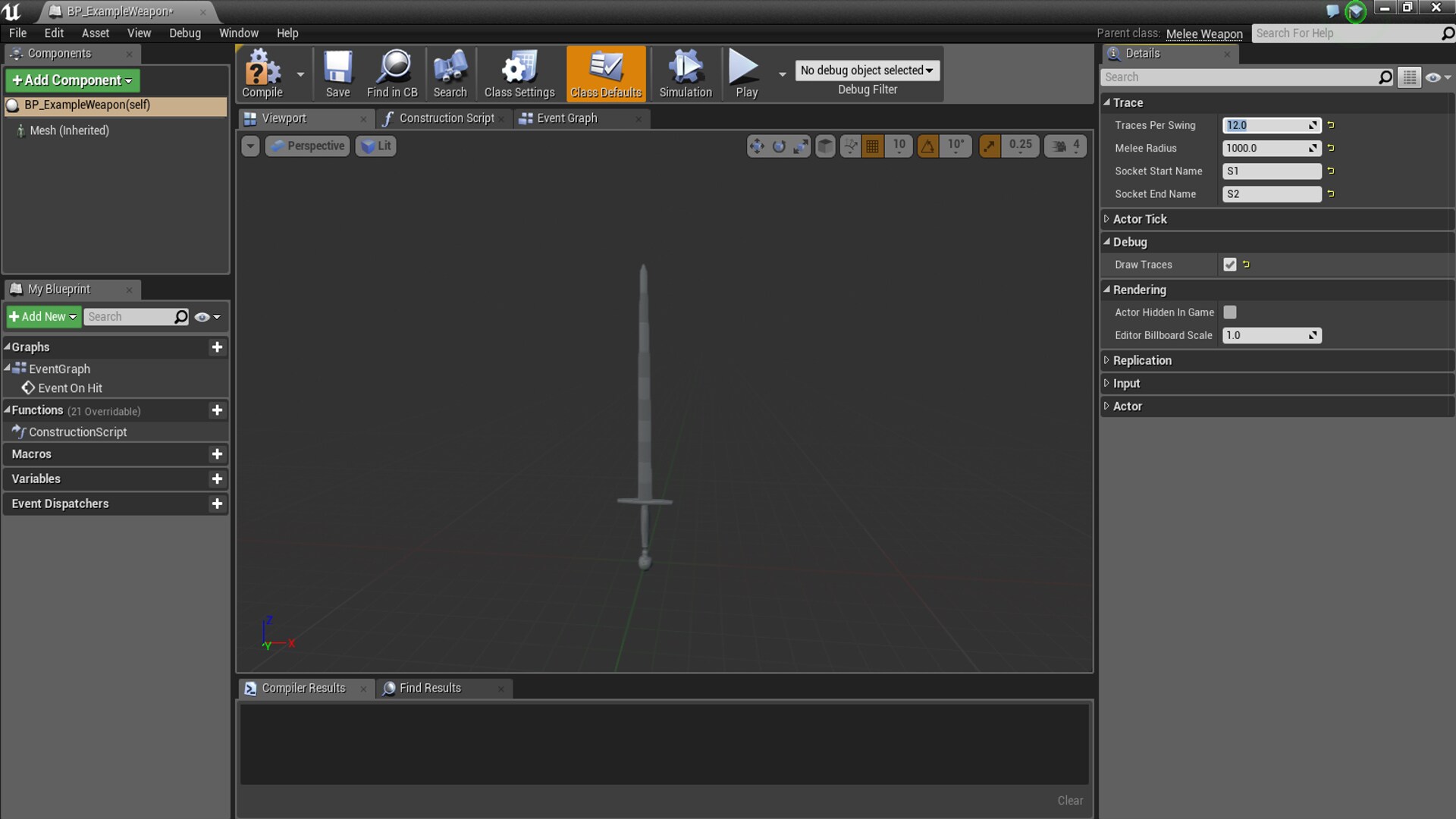The width and height of the screenshot is (1456, 819).
Task: Open debug object selection dropdown
Action: [867, 70]
